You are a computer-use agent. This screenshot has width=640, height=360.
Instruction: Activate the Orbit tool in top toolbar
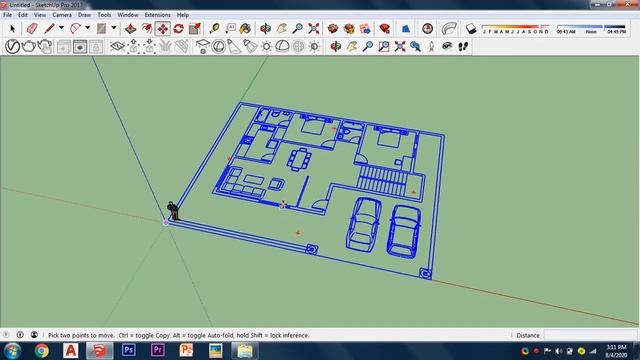click(265, 29)
